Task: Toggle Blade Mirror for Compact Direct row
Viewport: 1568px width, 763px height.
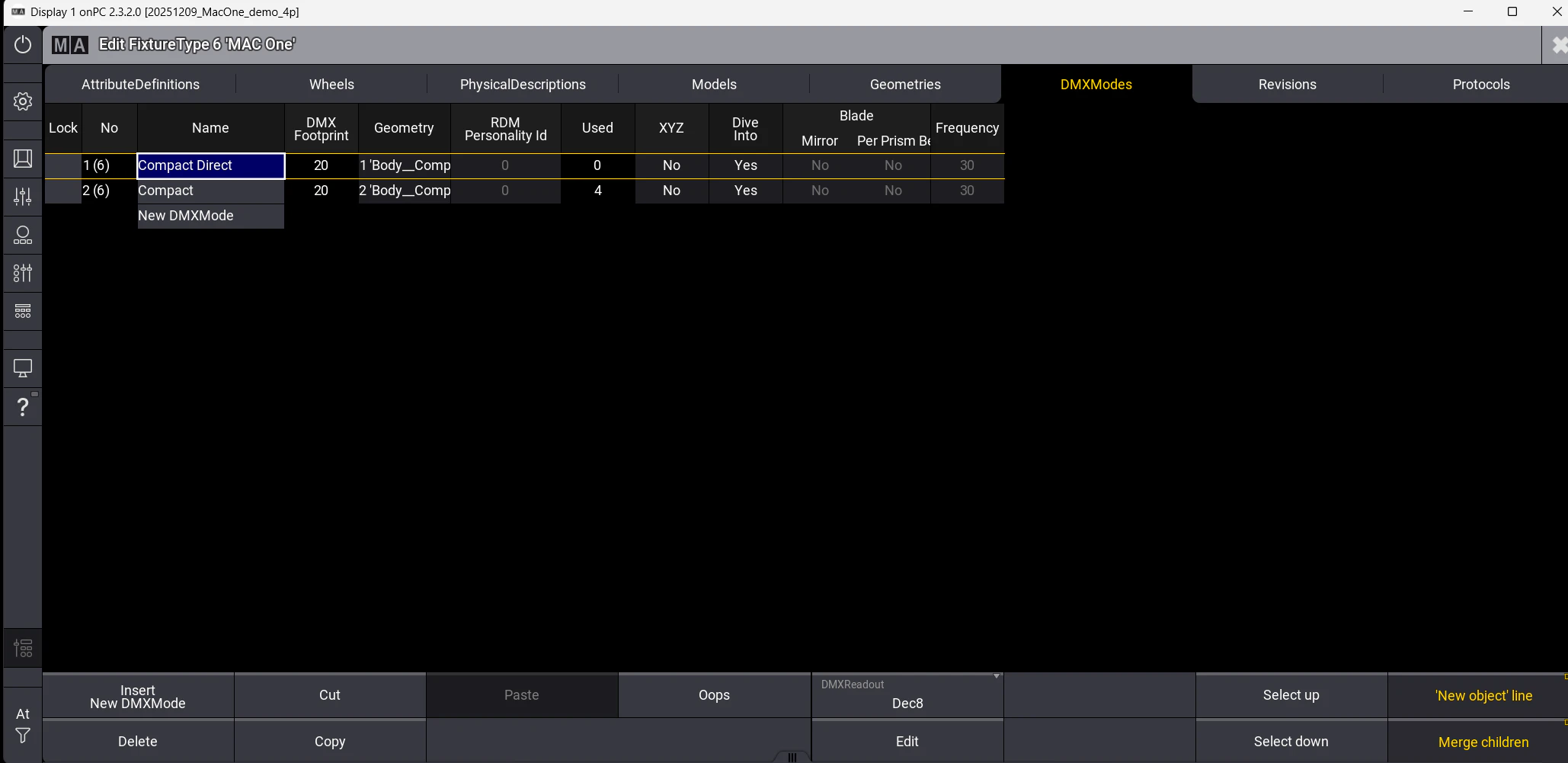Action: (x=820, y=165)
